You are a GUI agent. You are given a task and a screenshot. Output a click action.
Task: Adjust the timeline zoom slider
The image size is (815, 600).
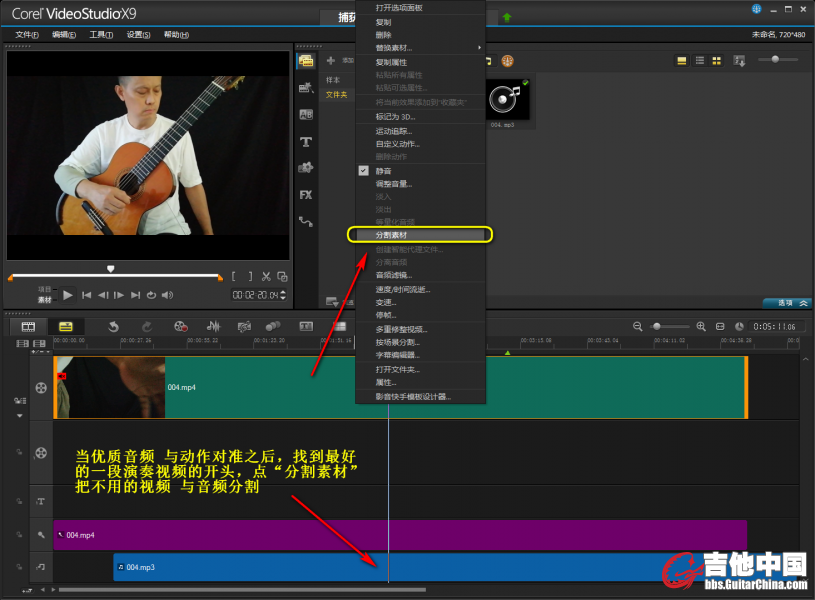(657, 327)
